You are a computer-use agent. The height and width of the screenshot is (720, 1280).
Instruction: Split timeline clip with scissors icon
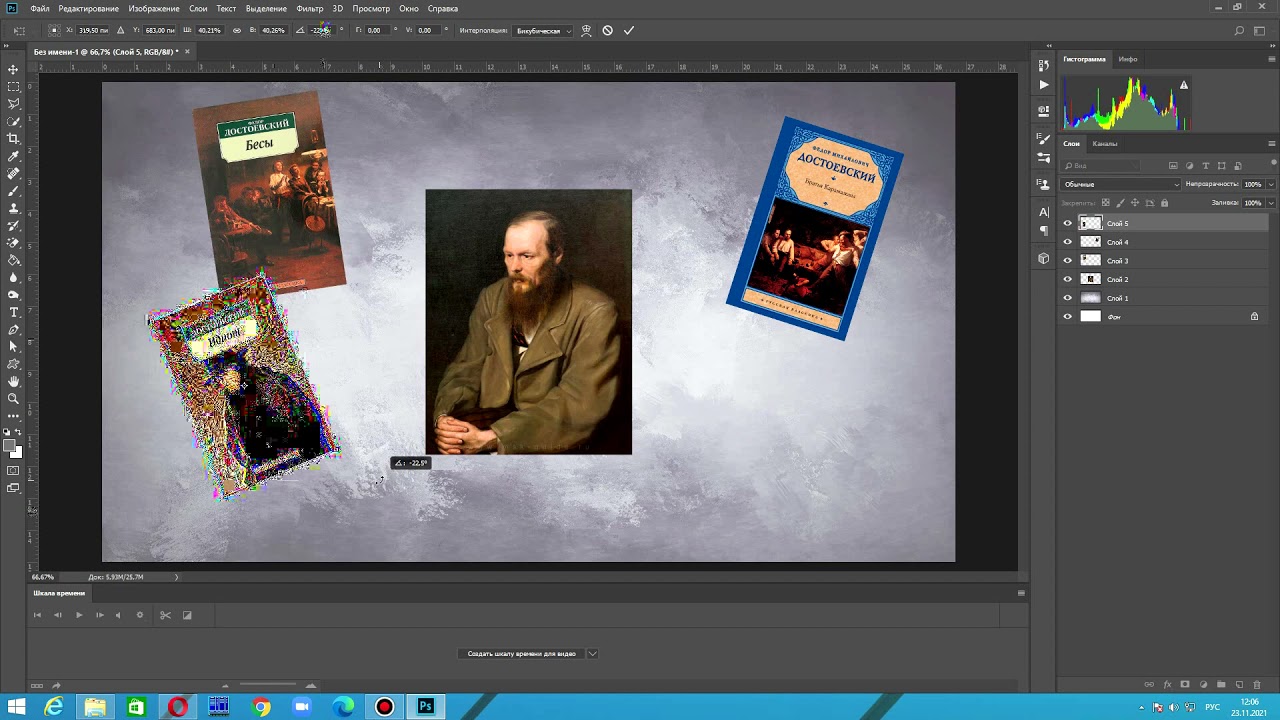[x=165, y=615]
